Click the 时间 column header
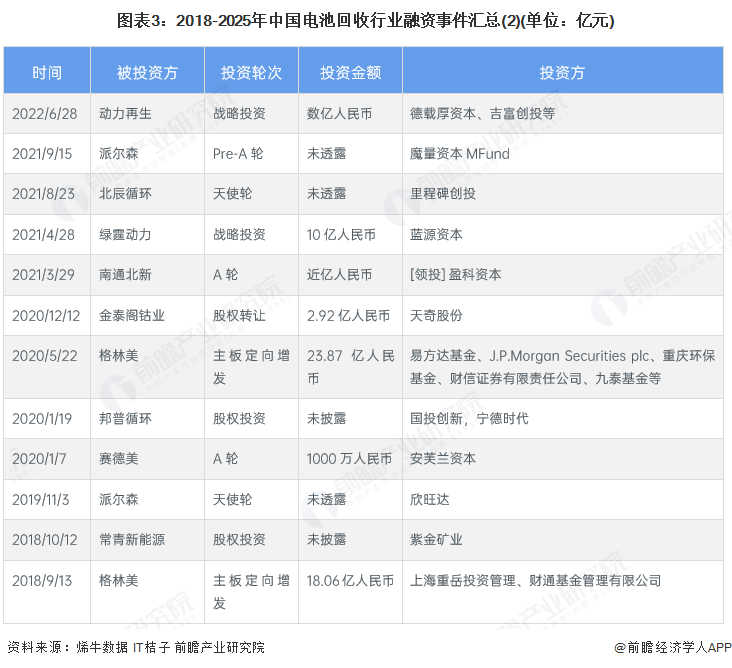 coord(47,70)
